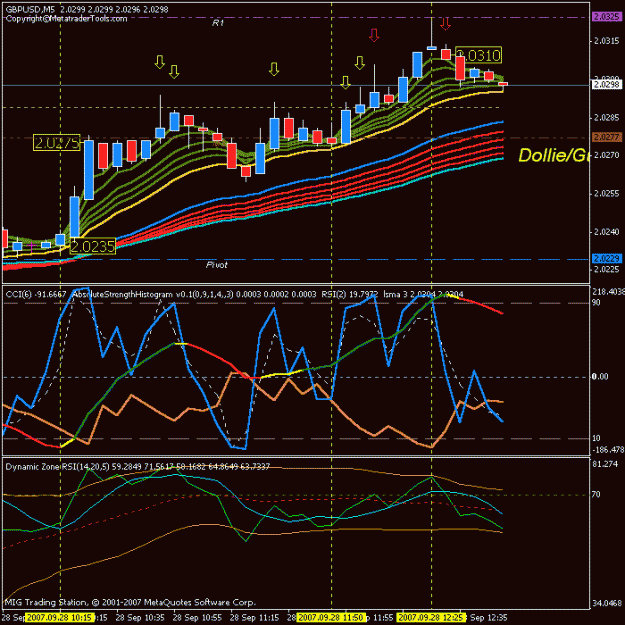
Task: Select the yellow boxed 2.0310 label
Action: tap(478, 55)
